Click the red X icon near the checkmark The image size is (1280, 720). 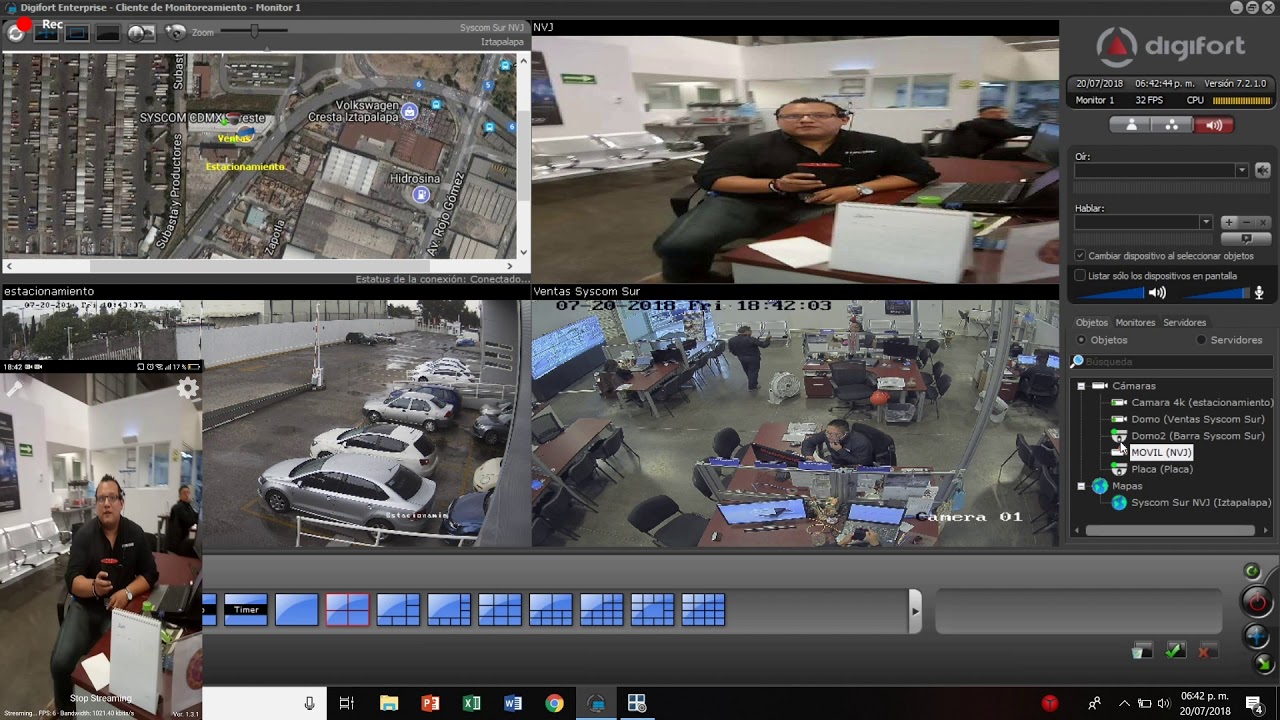[x=1207, y=651]
